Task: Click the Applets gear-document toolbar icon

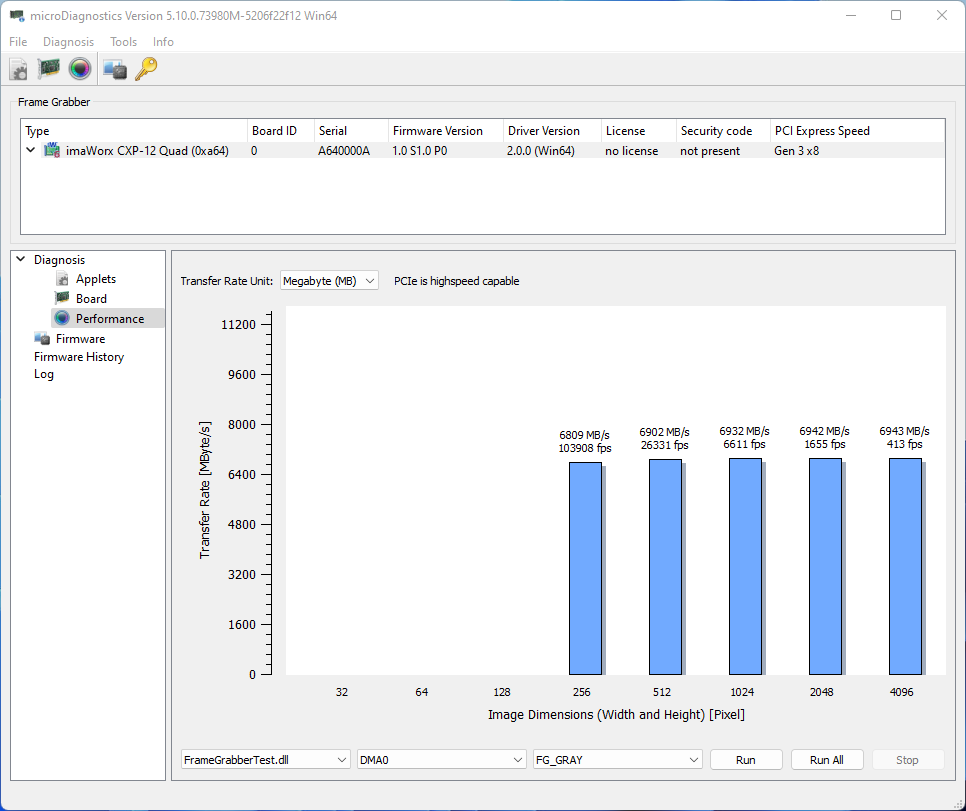Action: click(19, 69)
